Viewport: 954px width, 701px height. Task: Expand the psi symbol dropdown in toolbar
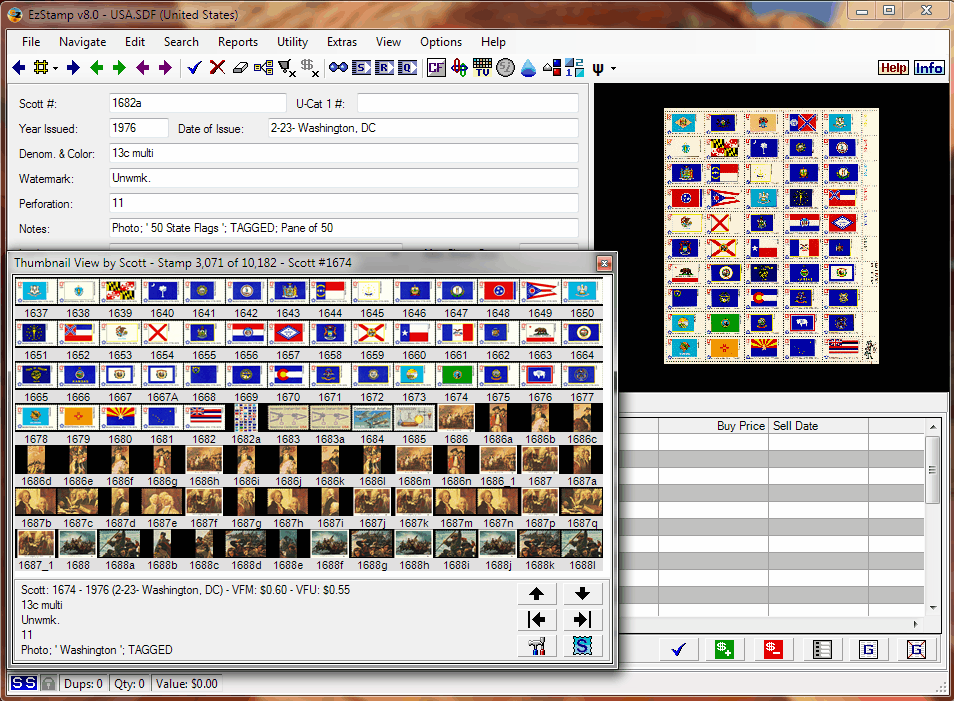pos(613,69)
